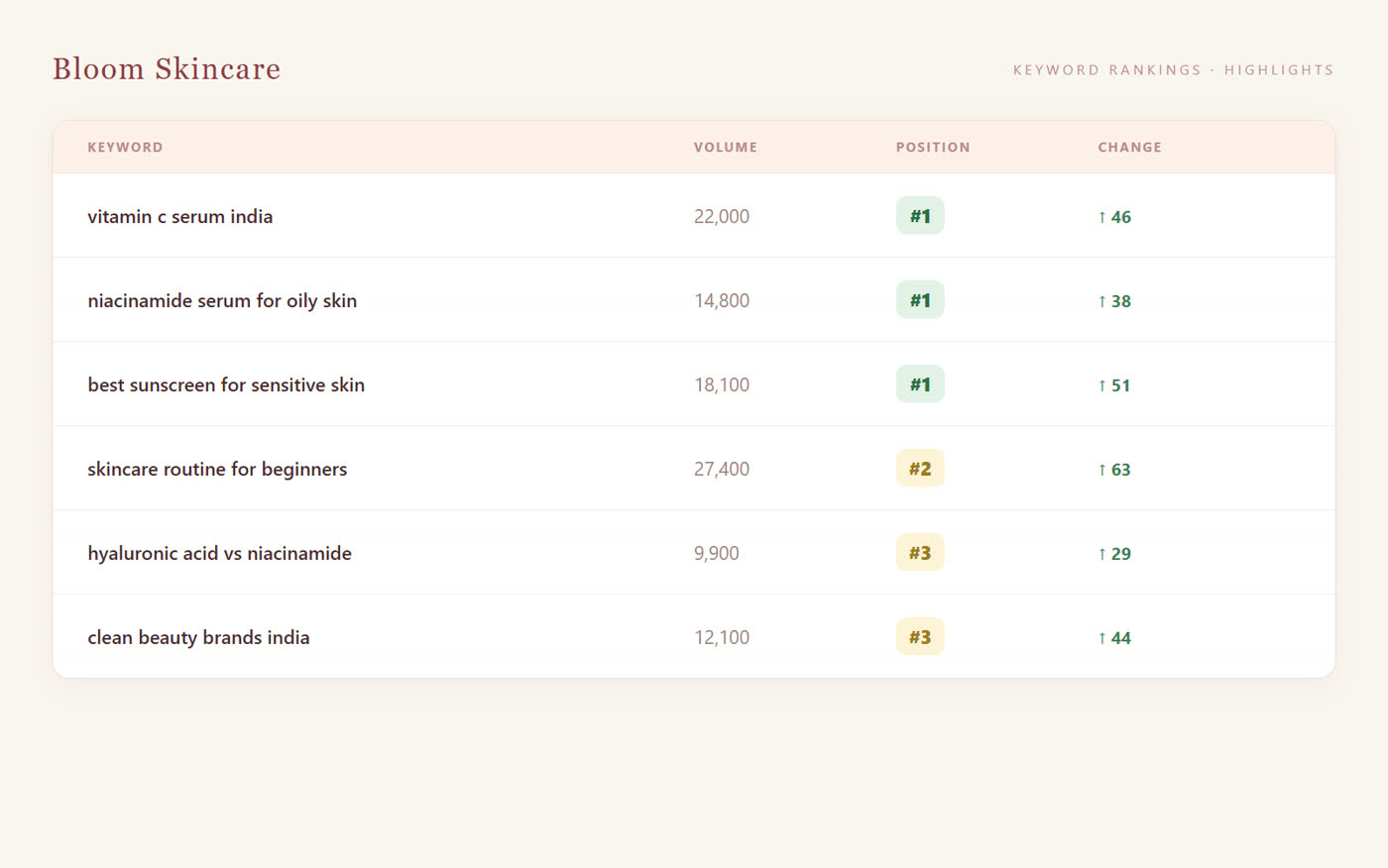Select keyword niacinamide serum for oily skin

coord(222,300)
